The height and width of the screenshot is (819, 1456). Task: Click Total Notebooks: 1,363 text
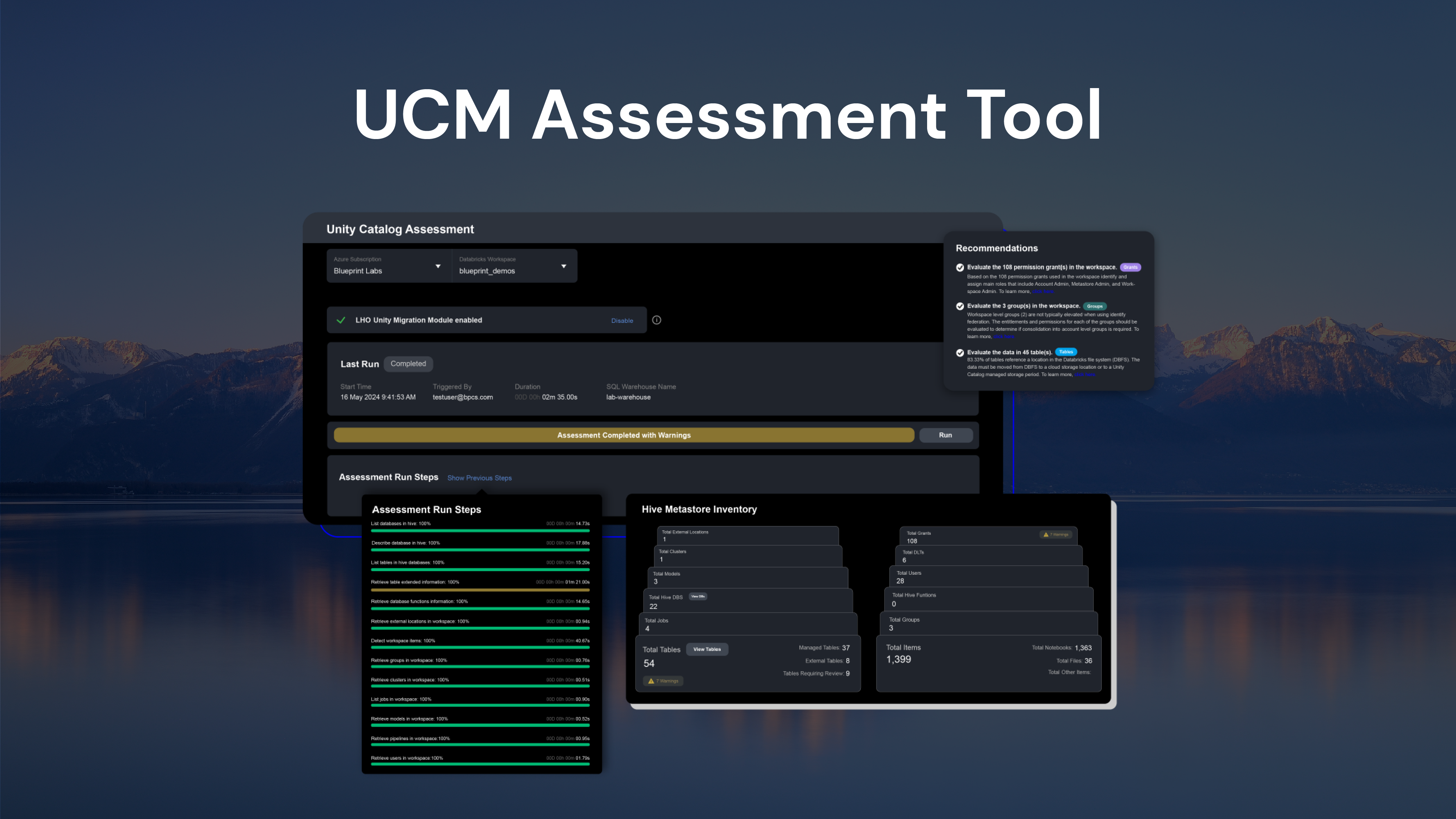pyautogui.click(x=1061, y=648)
